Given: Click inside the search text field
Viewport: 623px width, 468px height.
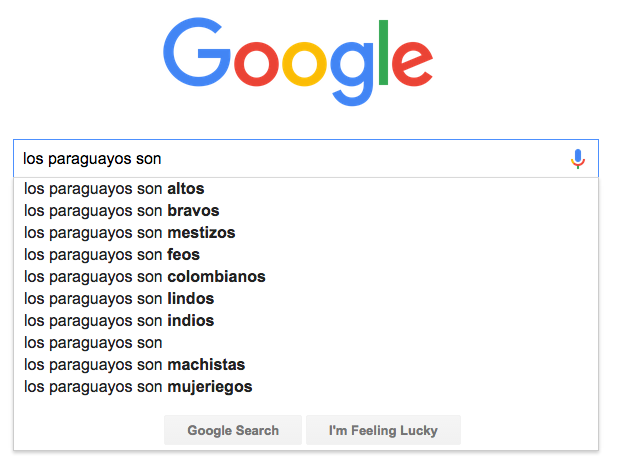Looking at the screenshot, I should [294, 159].
